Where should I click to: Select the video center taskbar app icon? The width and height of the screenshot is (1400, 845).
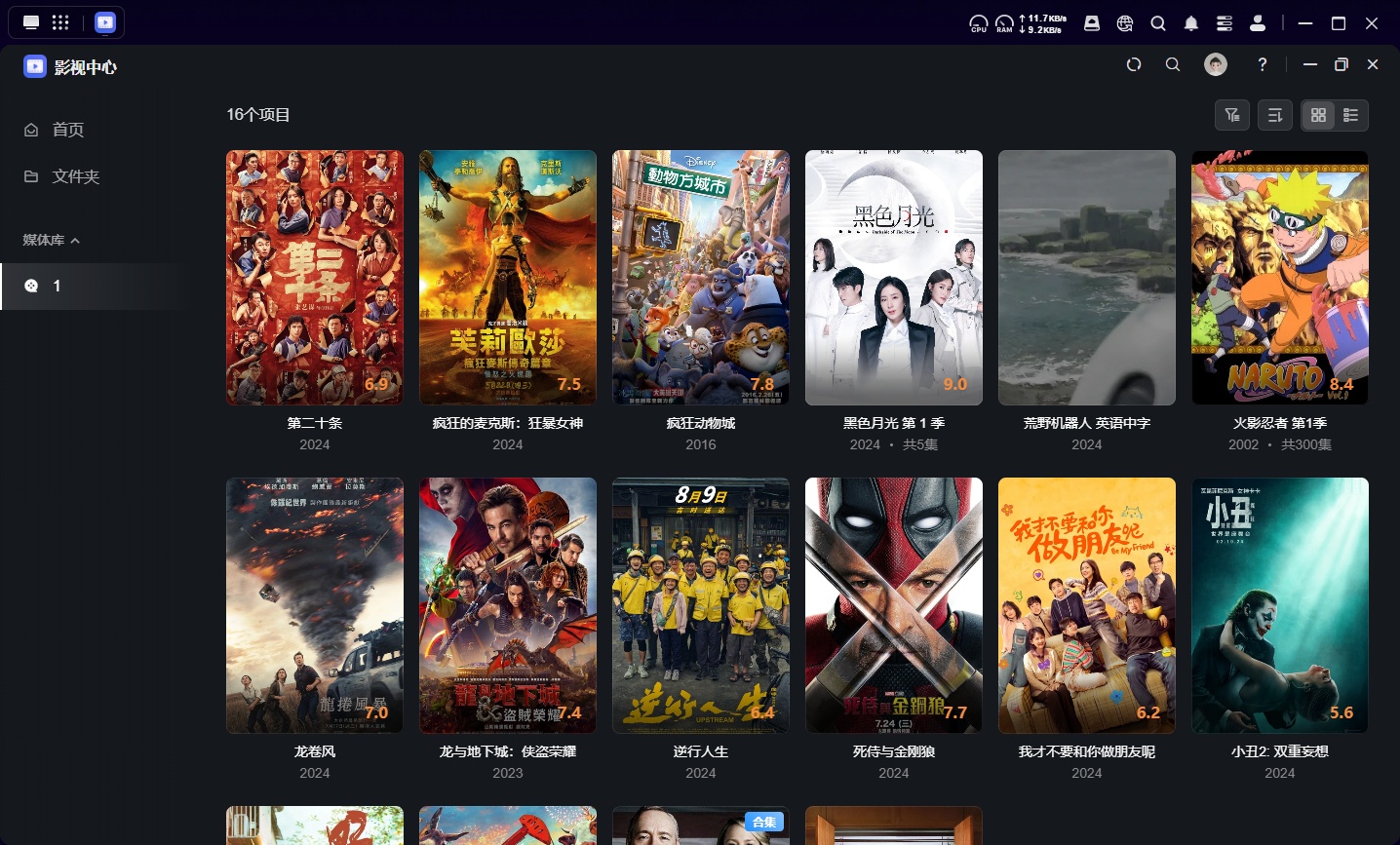point(105,22)
